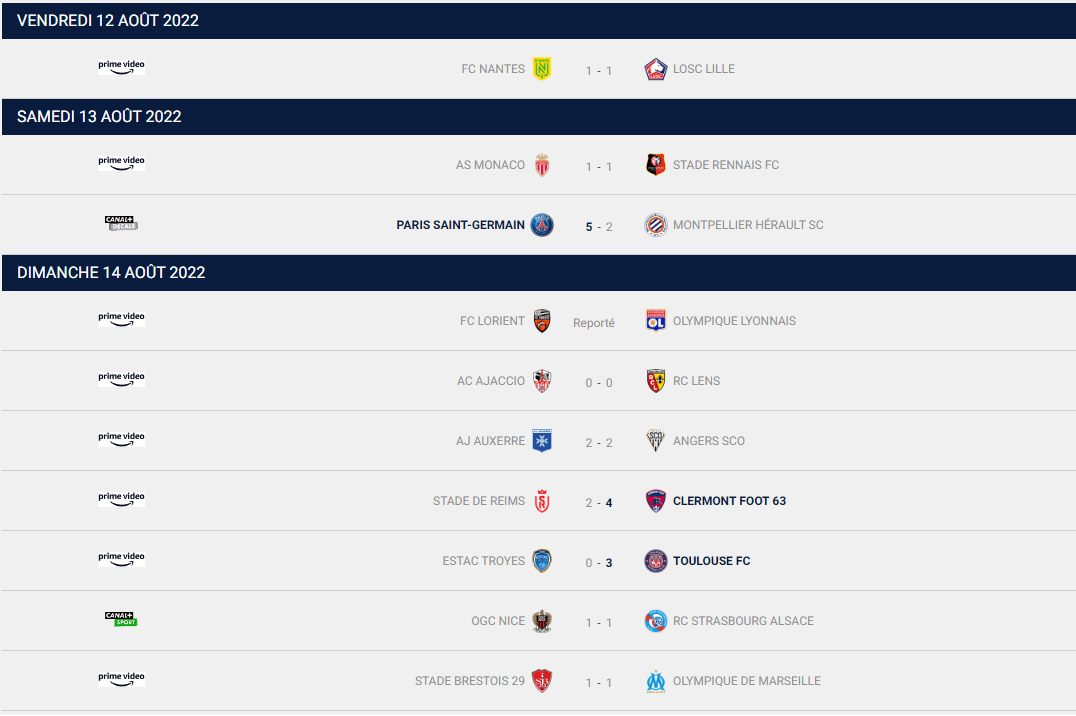The image size is (1076, 716).
Task: Open the Clermont Foot 63 team link
Action: click(x=729, y=501)
